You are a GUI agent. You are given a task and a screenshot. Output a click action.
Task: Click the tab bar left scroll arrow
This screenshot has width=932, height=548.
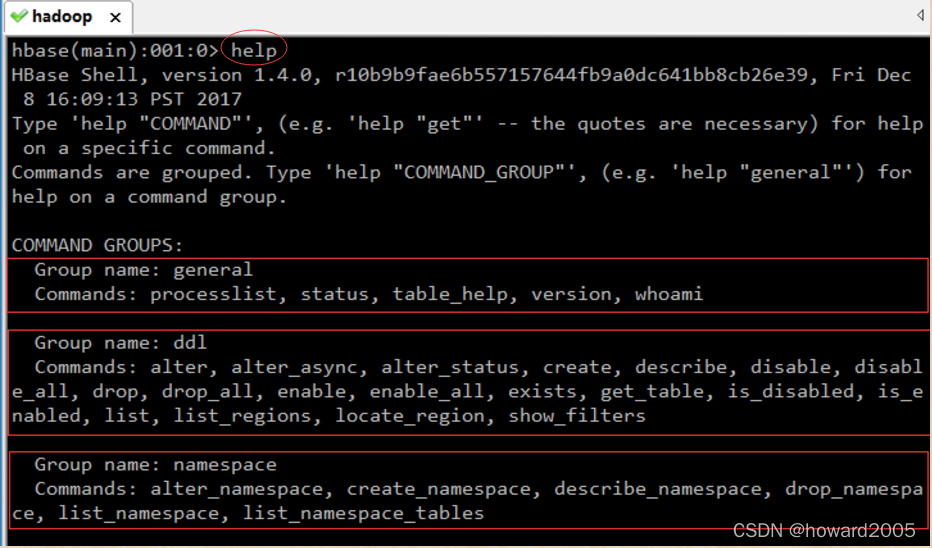(x=920, y=15)
